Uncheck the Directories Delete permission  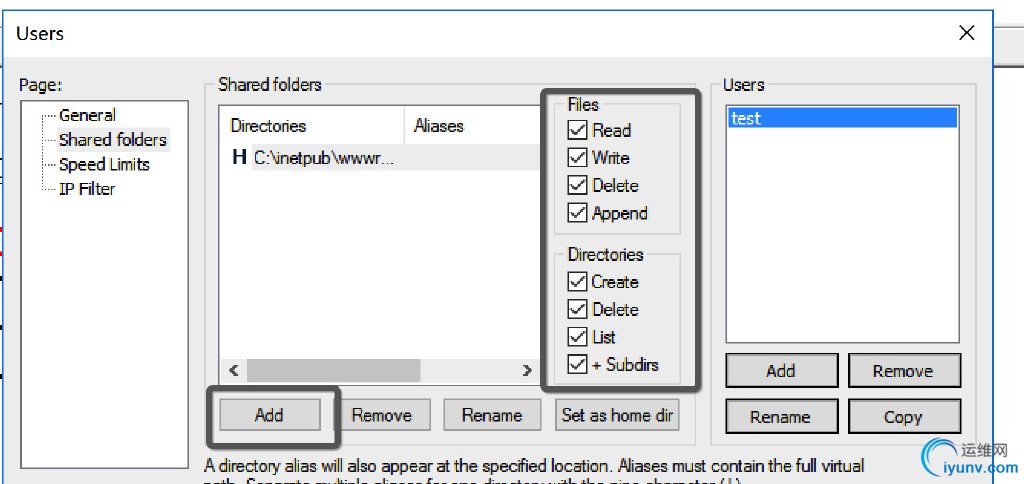[x=577, y=310]
